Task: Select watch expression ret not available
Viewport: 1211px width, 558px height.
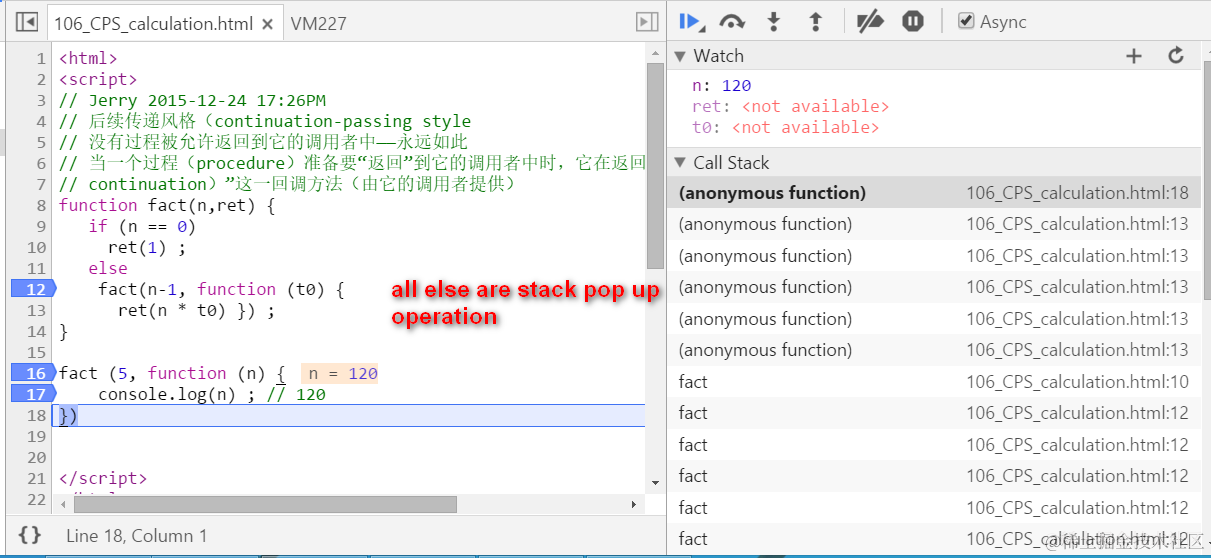Action: pyautogui.click(x=790, y=106)
